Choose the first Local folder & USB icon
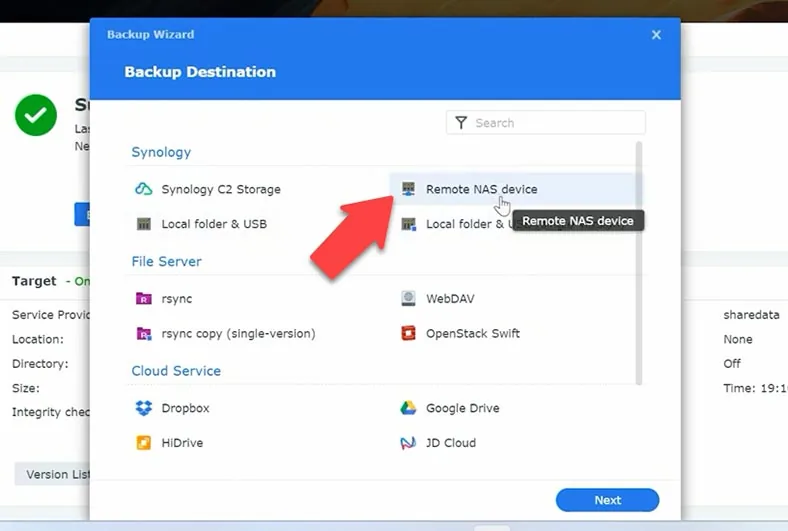The image size is (788, 531). pos(144,224)
